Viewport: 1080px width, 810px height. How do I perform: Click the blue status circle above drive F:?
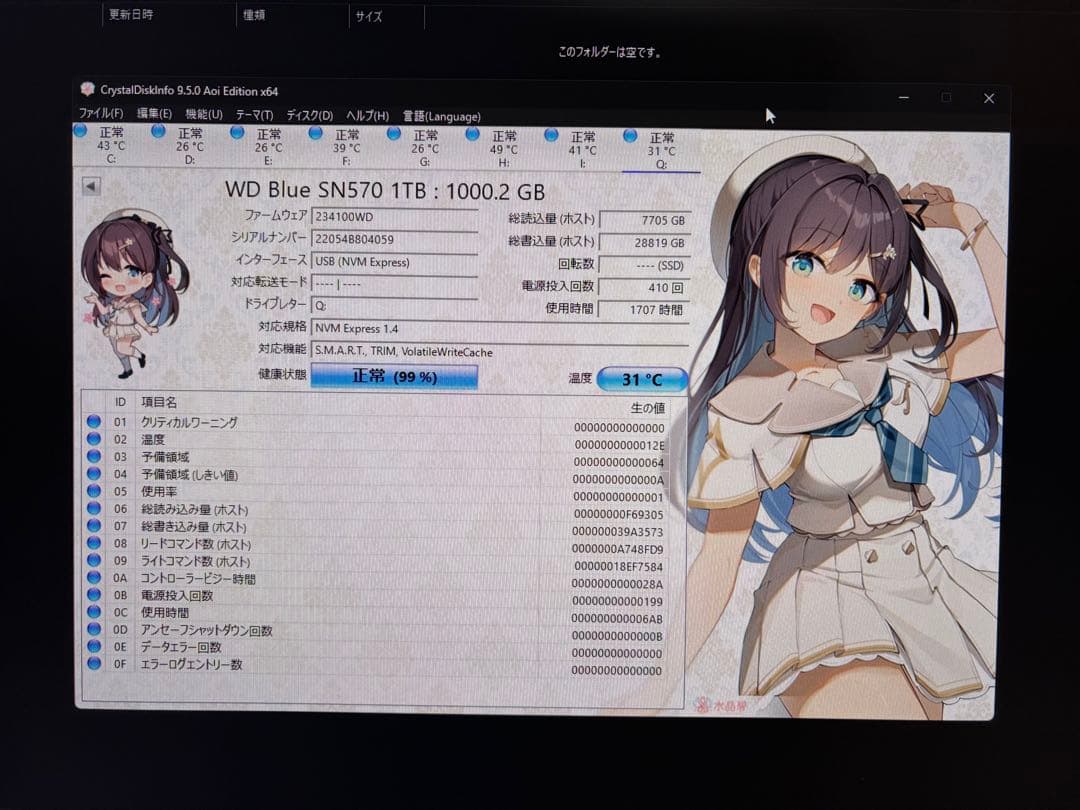point(316,131)
